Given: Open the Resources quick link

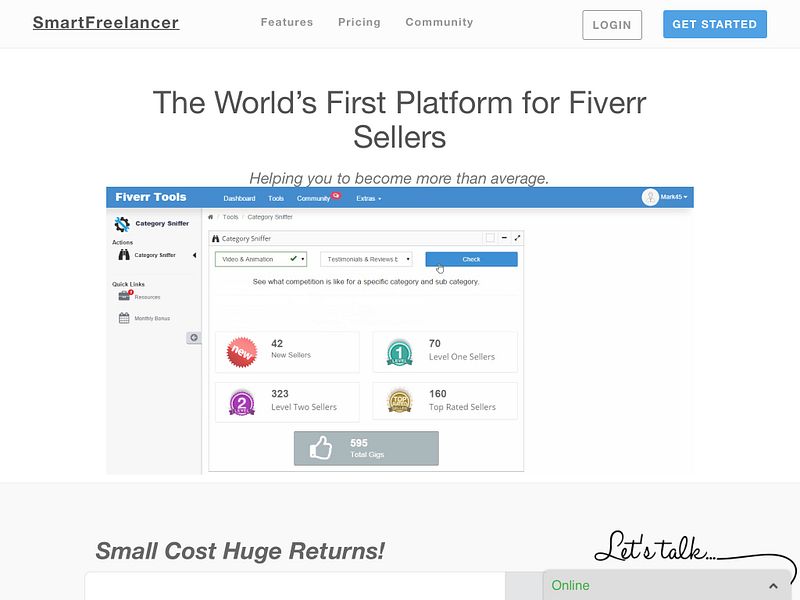Looking at the screenshot, I should (147, 297).
